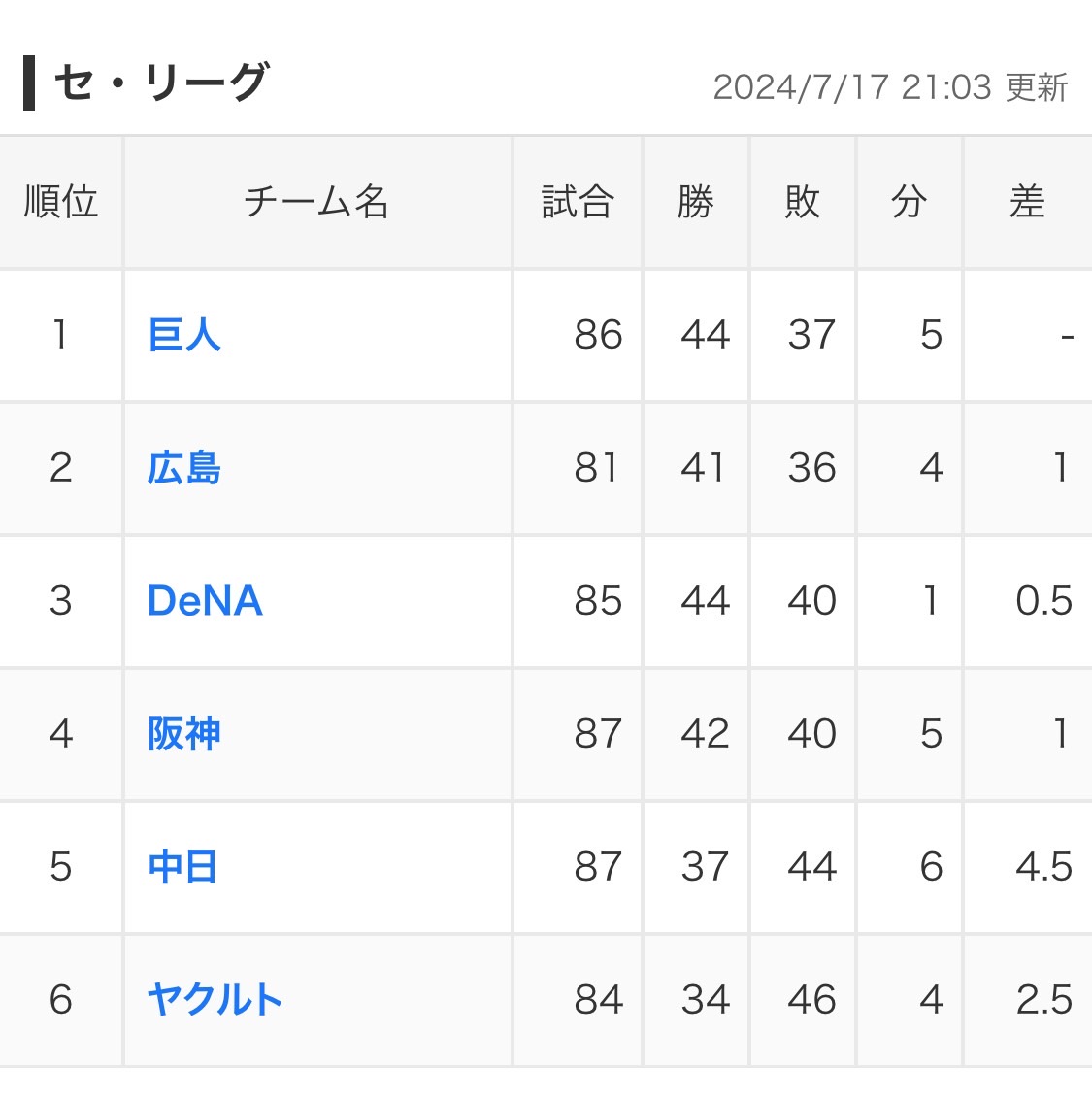The width and height of the screenshot is (1092, 1099).
Task: Select the 分 column header
Action: click(910, 202)
